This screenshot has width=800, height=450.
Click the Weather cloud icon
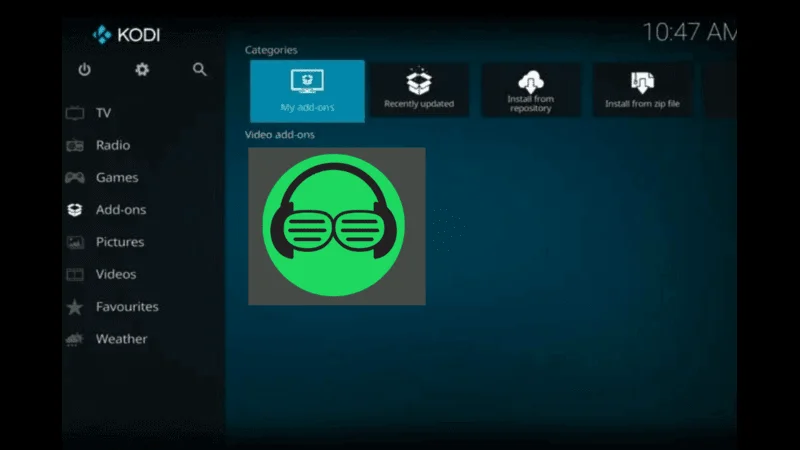coord(75,339)
